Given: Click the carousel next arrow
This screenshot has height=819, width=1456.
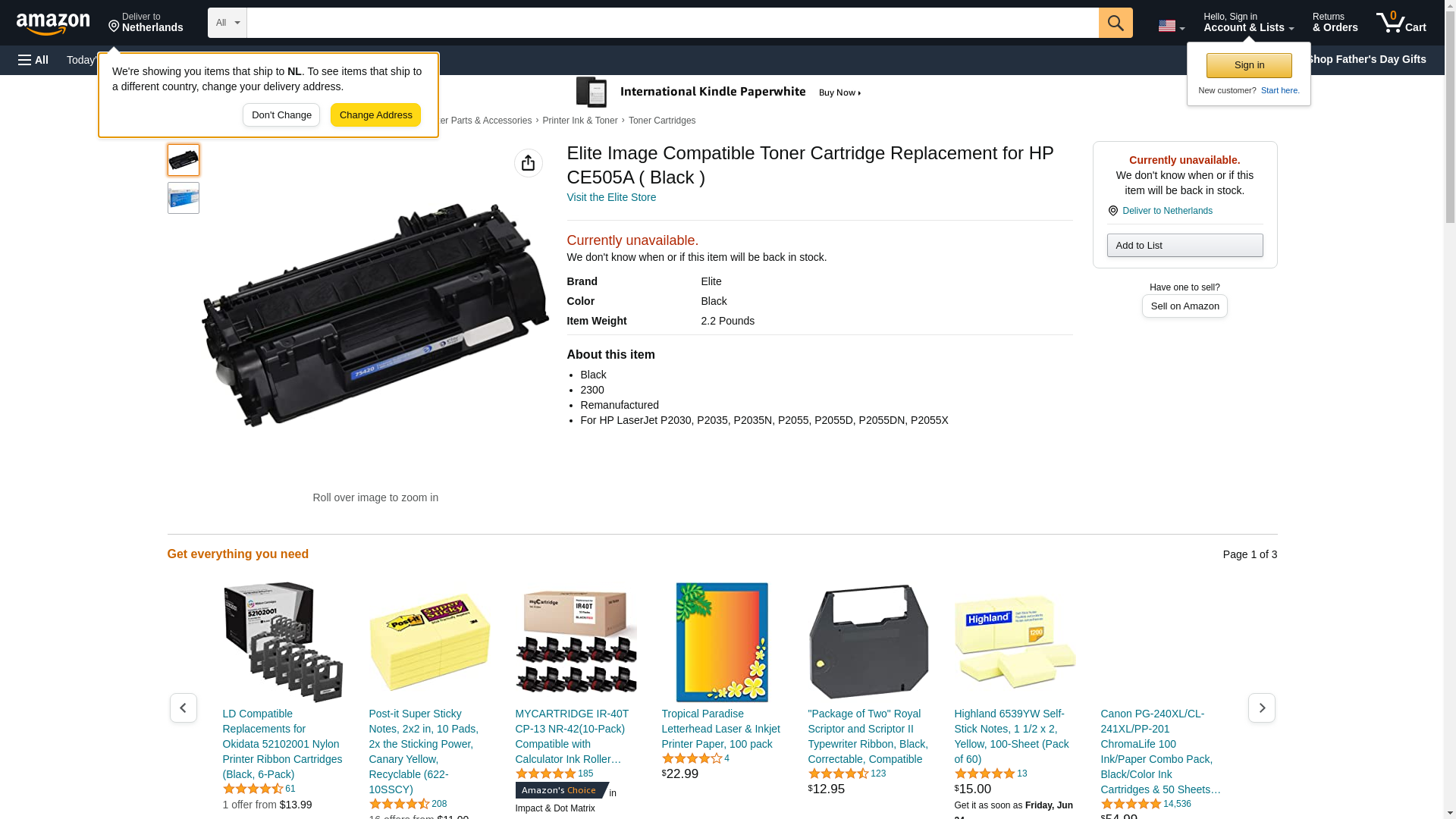Looking at the screenshot, I should point(1262,708).
